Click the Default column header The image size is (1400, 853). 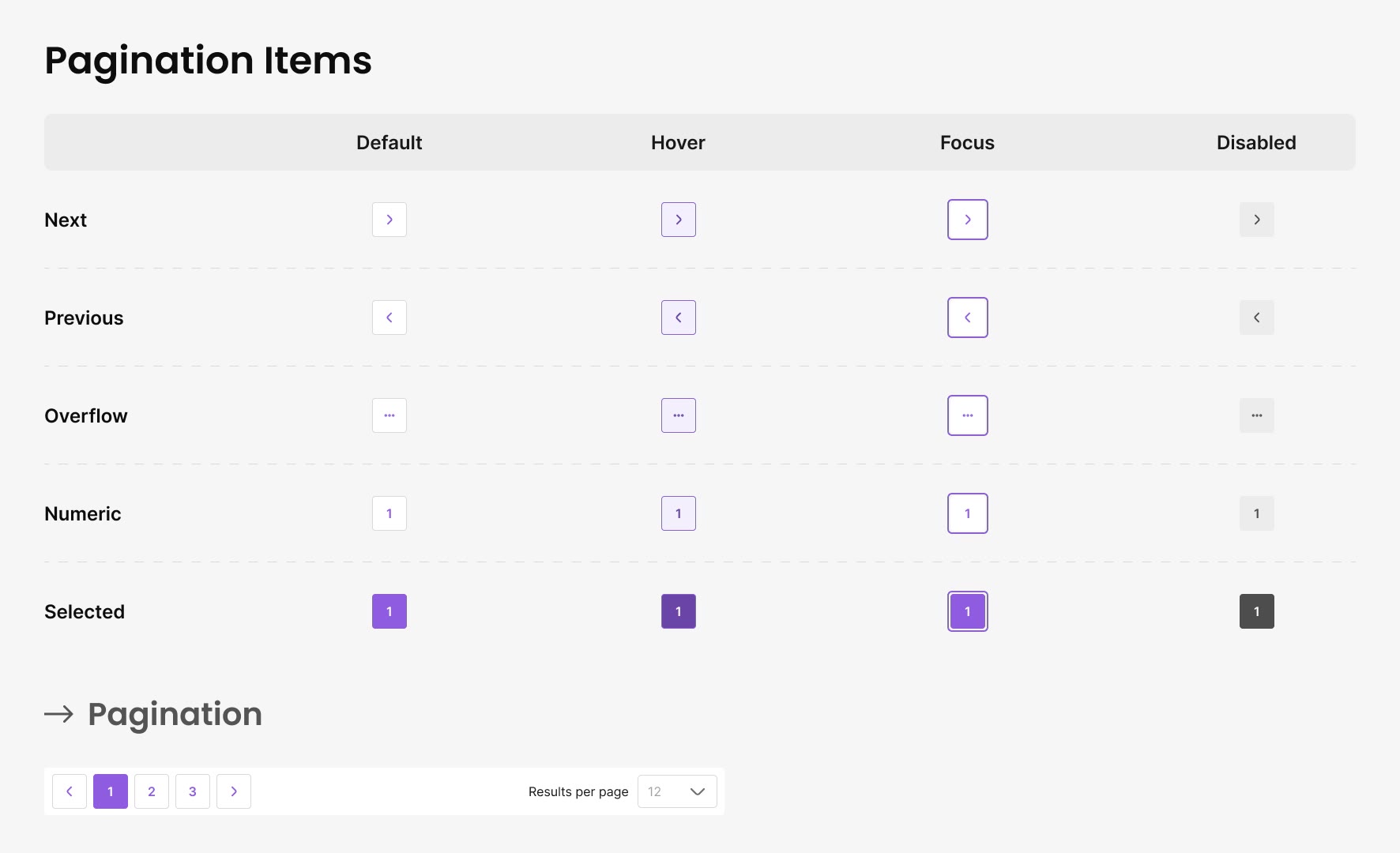tap(390, 142)
